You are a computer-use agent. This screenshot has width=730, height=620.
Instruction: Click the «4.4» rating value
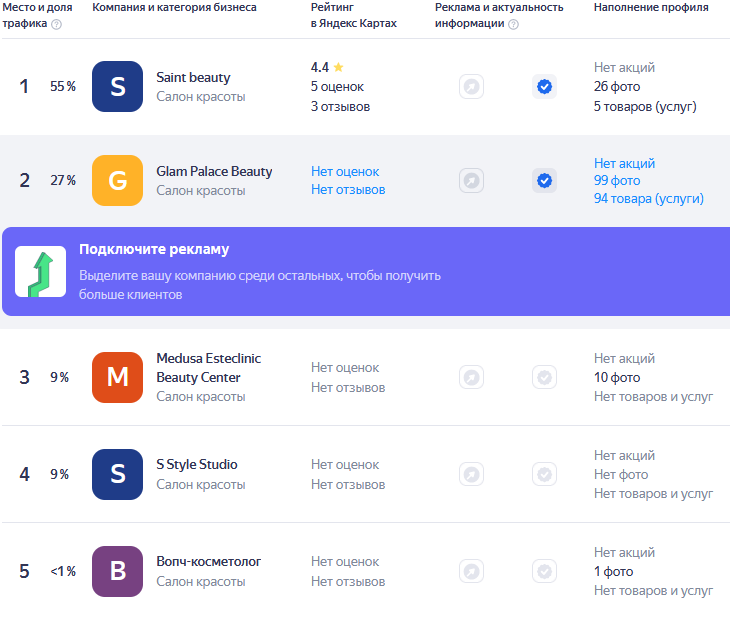[320, 67]
